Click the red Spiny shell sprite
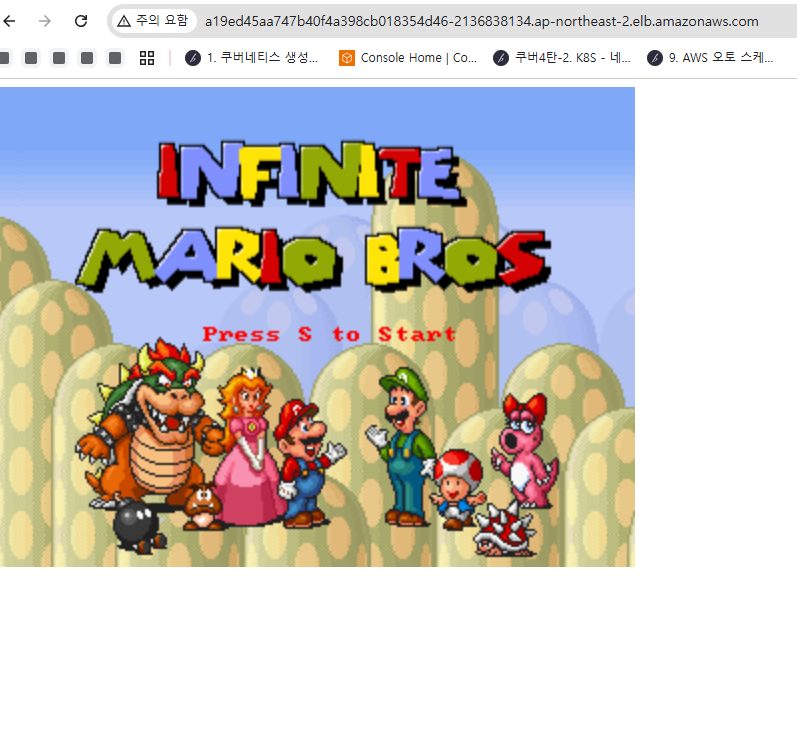Image resolution: width=797 pixels, height=737 pixels. (504, 531)
